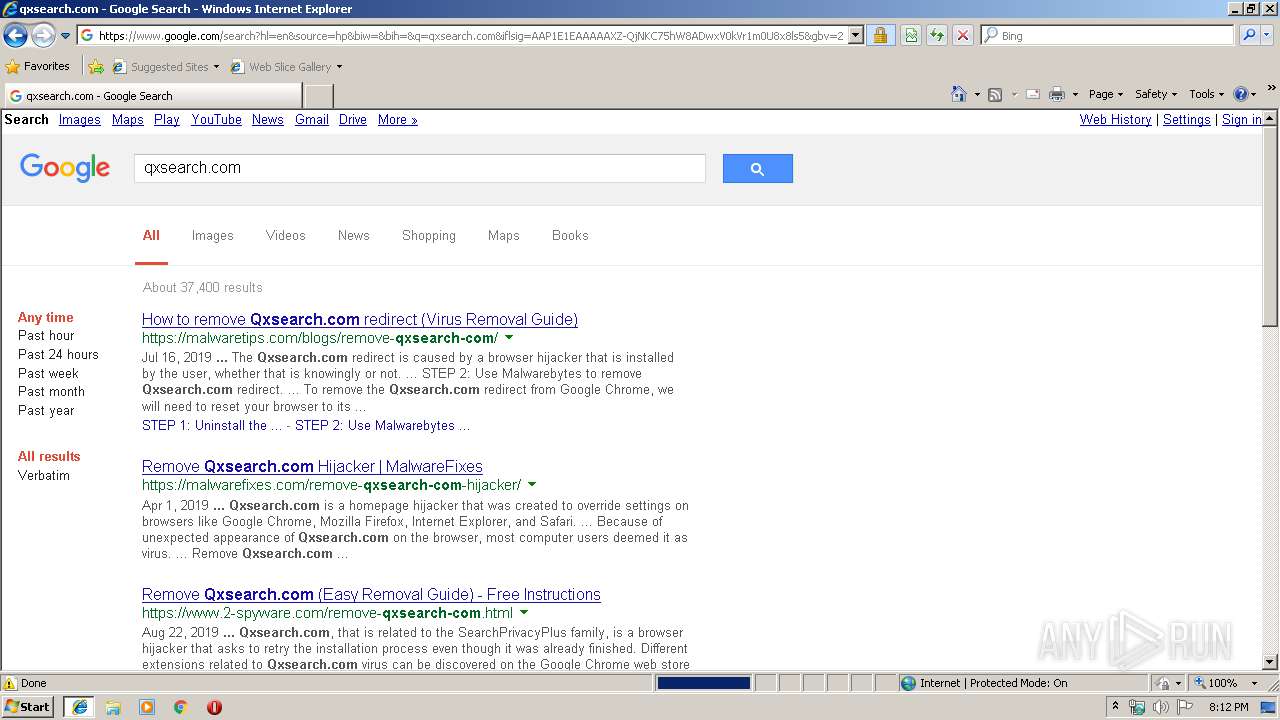Click the vertical scrollbar down arrow

point(1270,662)
